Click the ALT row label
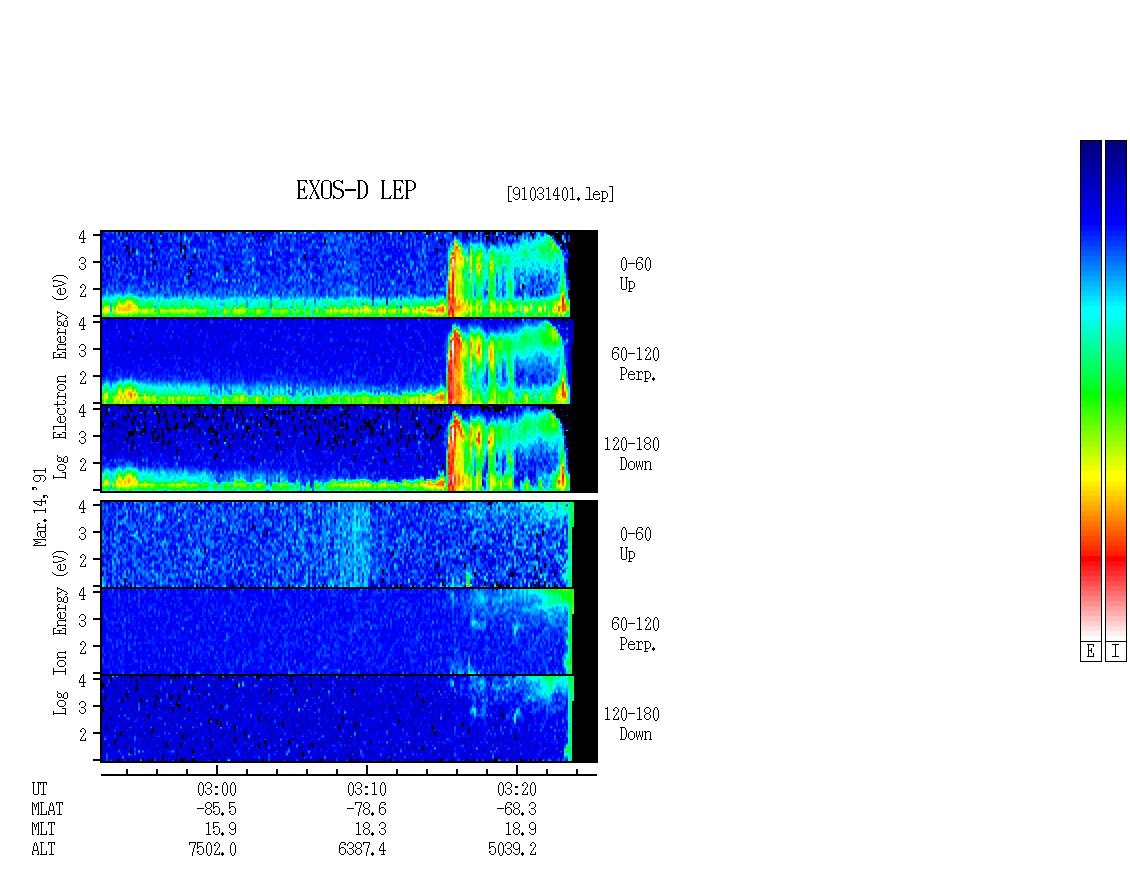The width and height of the screenshot is (1130, 875). 43,850
